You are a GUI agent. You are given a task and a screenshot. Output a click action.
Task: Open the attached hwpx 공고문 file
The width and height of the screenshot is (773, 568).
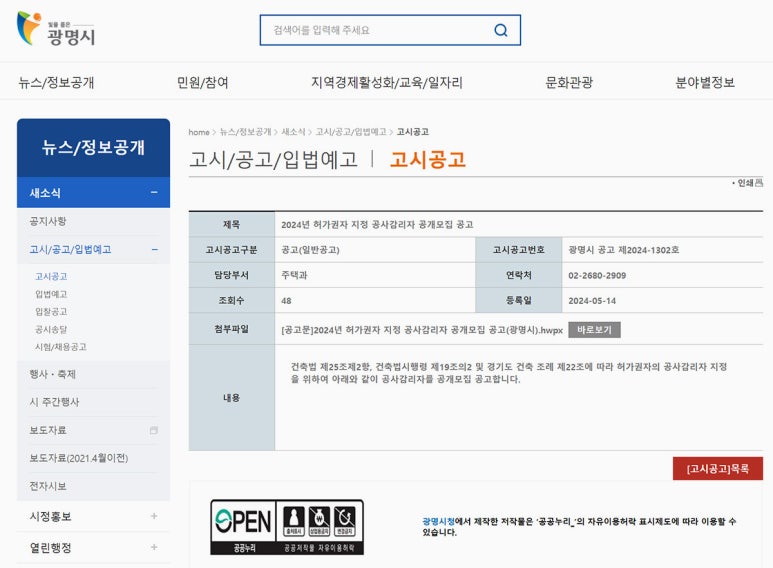(422, 330)
